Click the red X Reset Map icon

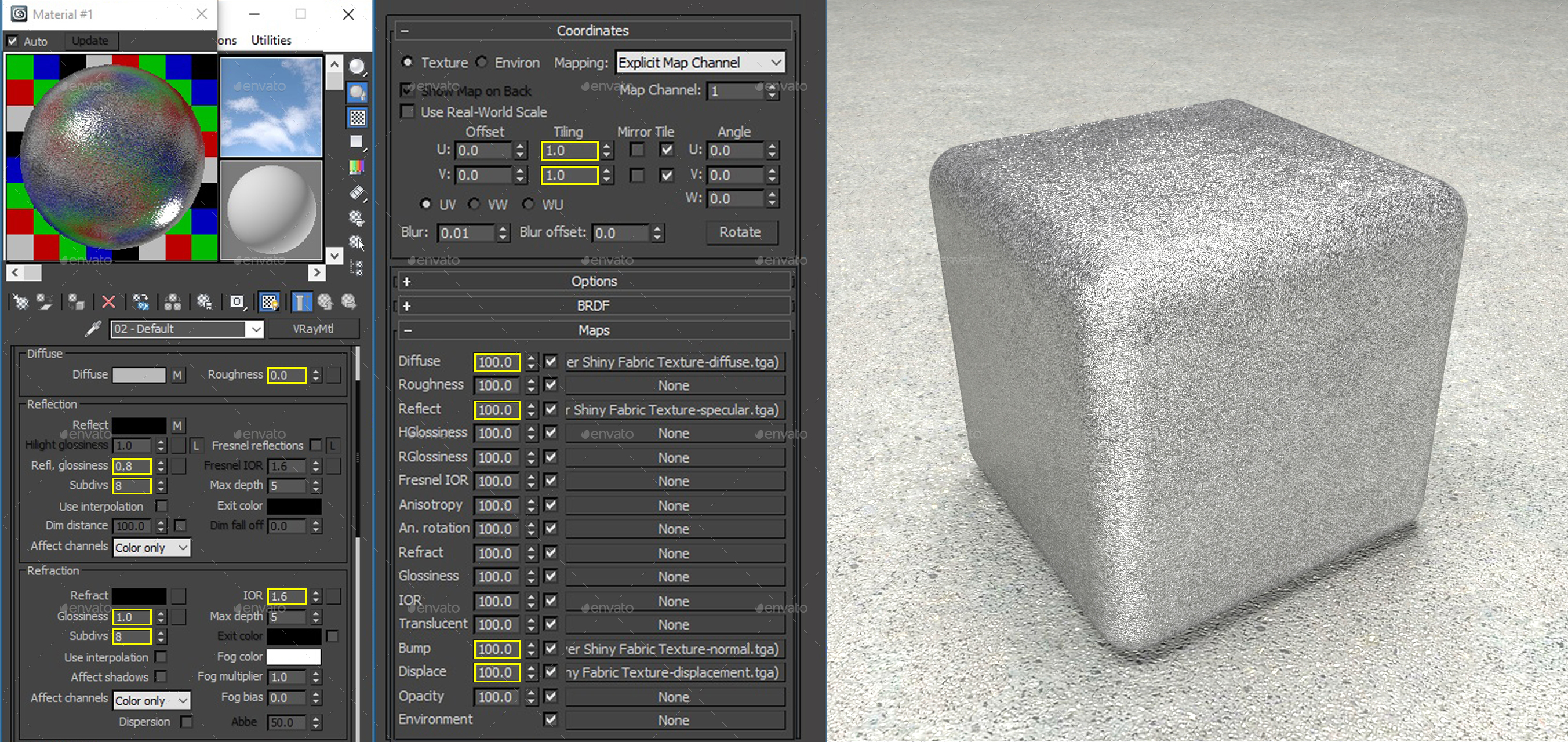(x=108, y=302)
